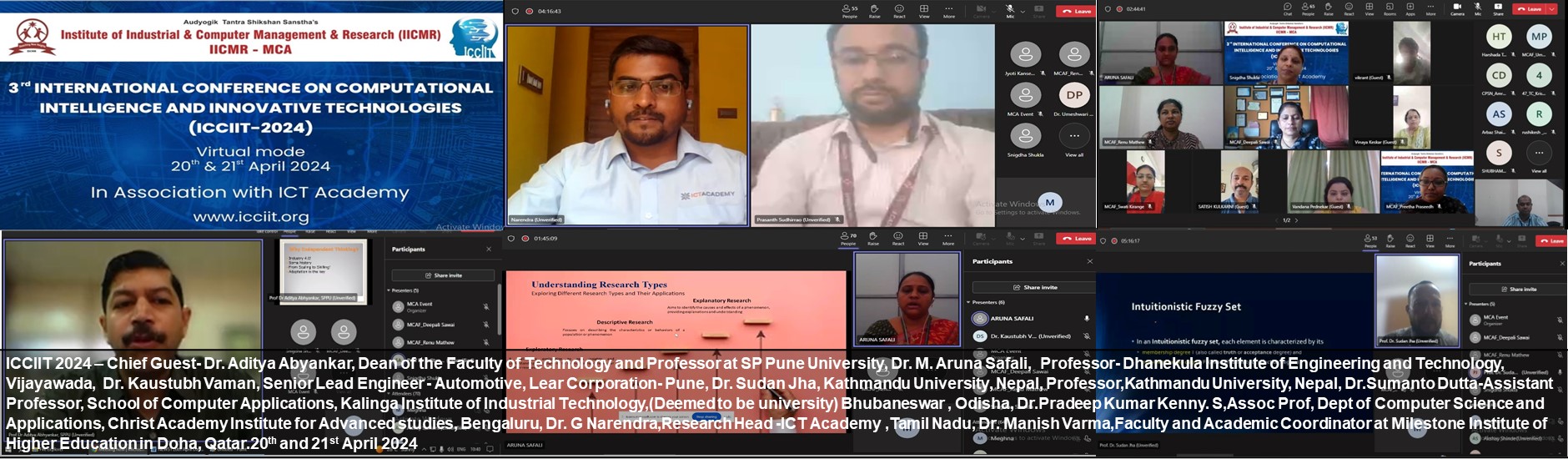Leave the meeting timed 01:45:09
This screenshot has height=459, width=1568.
(1076, 239)
